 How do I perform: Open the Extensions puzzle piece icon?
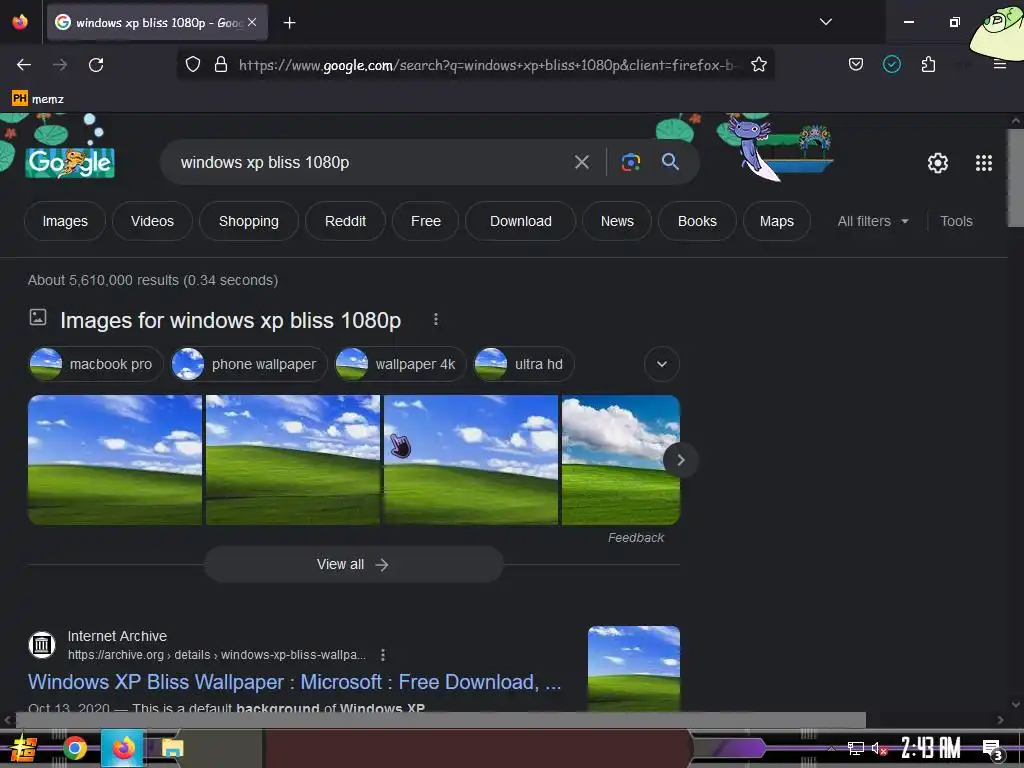[x=928, y=64]
